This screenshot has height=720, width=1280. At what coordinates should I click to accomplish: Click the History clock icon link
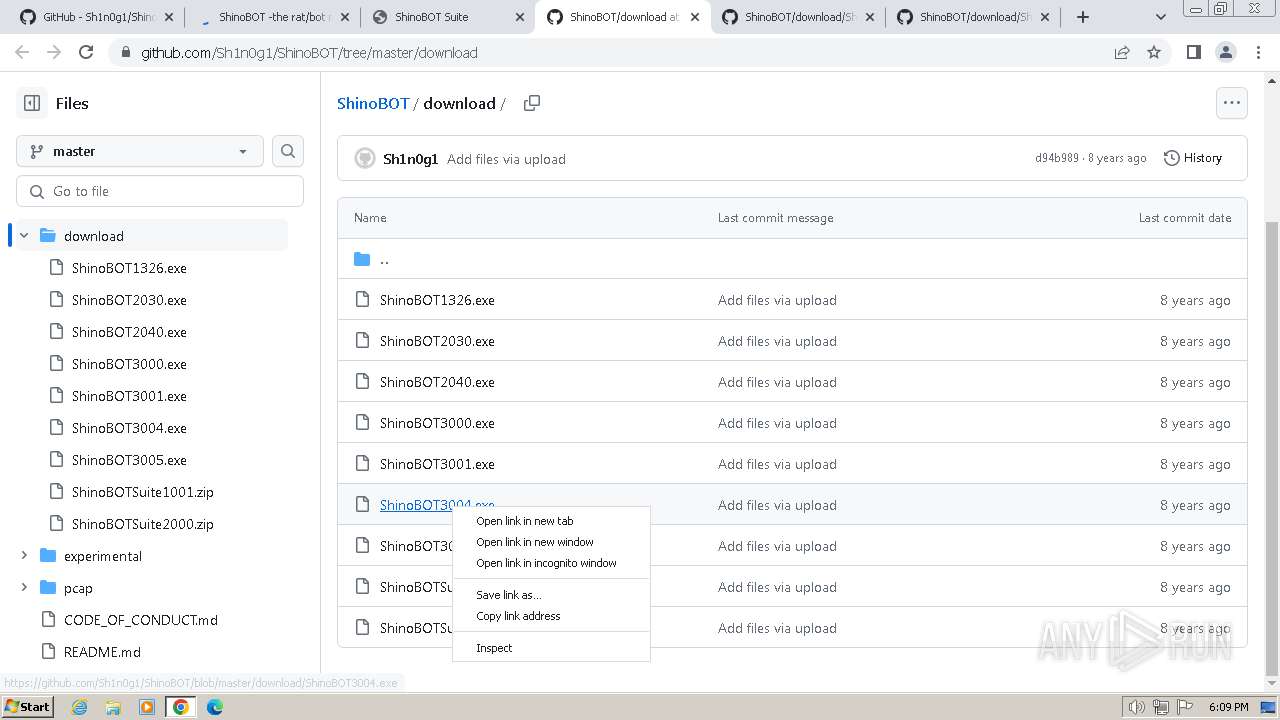tap(1193, 158)
